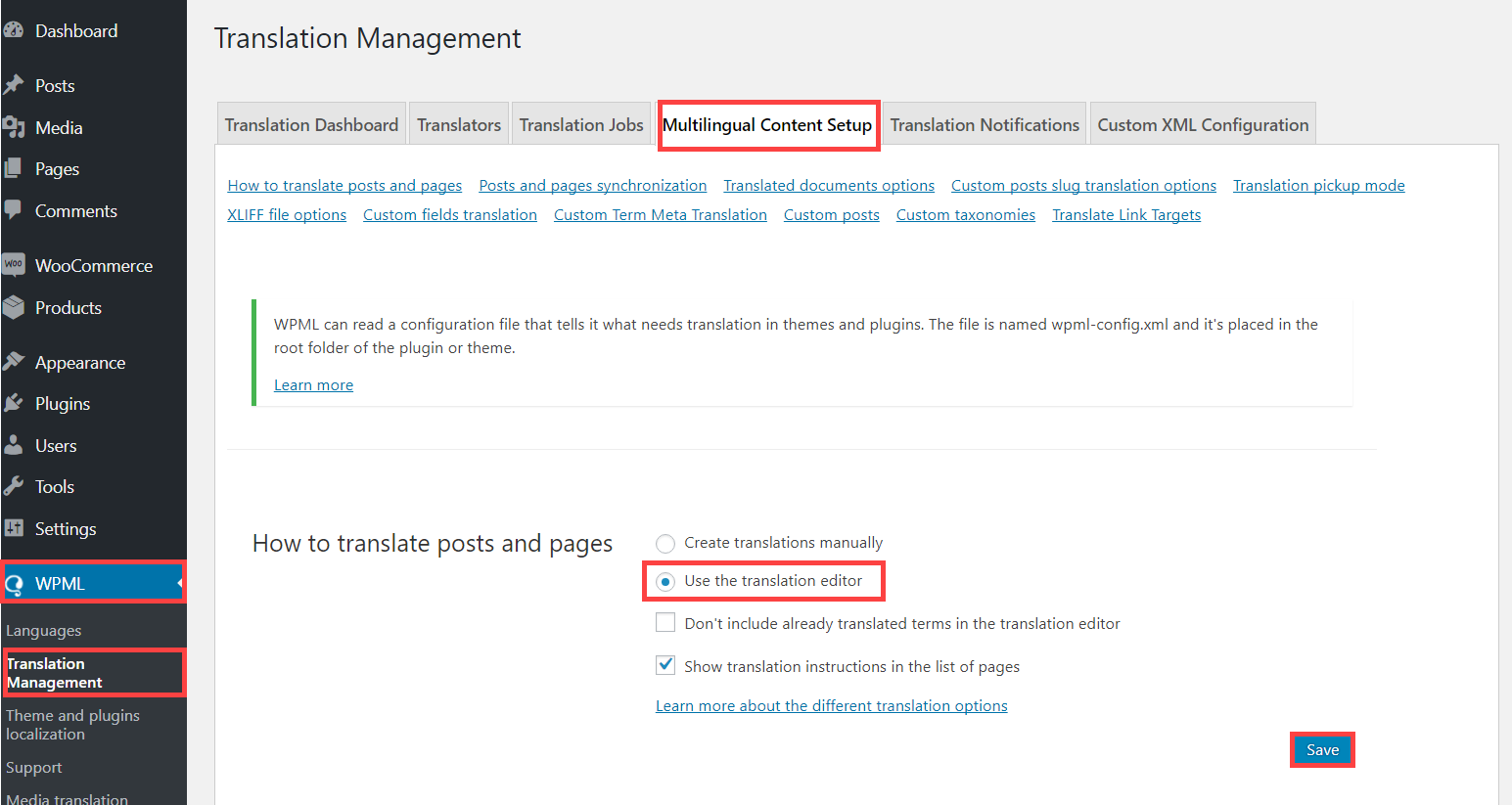The height and width of the screenshot is (805, 1512).
Task: Jump to How to translate posts and pages
Action: tap(344, 186)
